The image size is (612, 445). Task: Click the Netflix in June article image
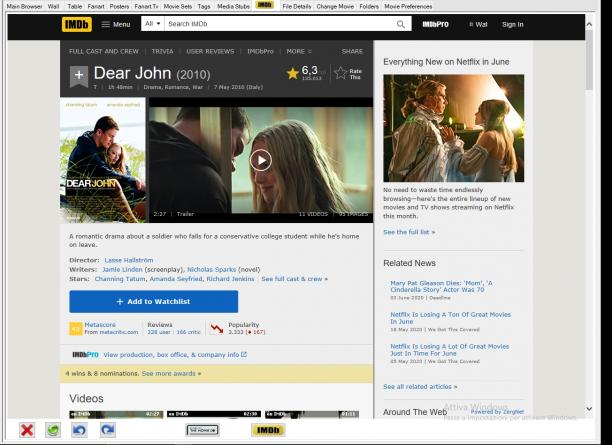tap(454, 128)
